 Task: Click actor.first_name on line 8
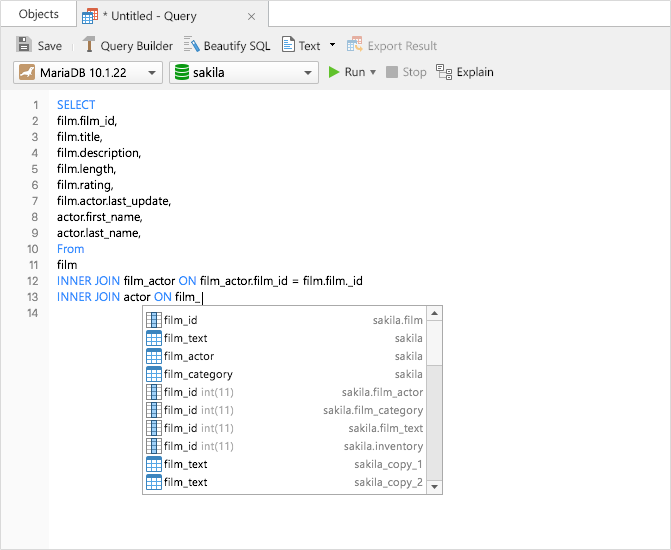[100, 217]
